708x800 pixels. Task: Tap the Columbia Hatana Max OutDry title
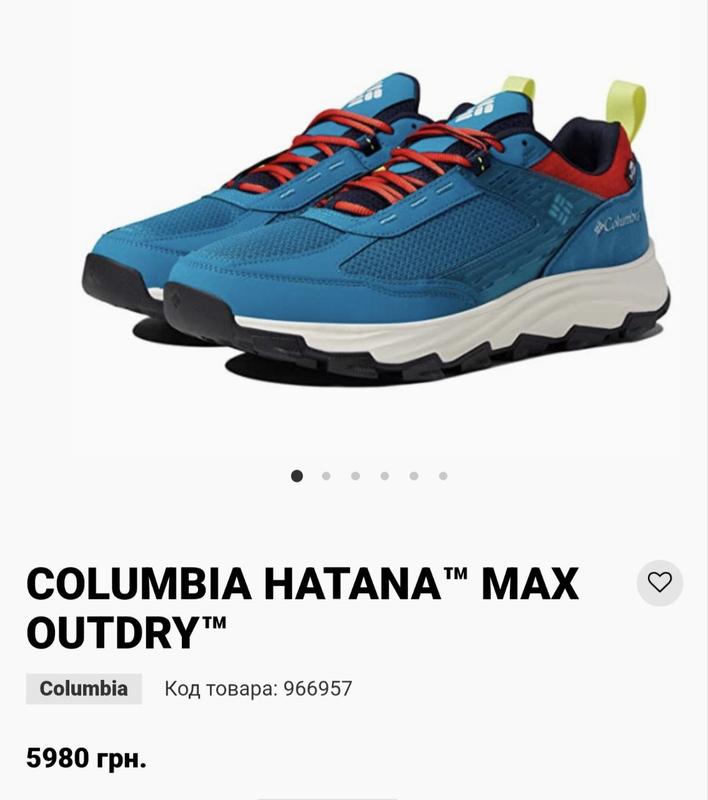(x=302, y=608)
